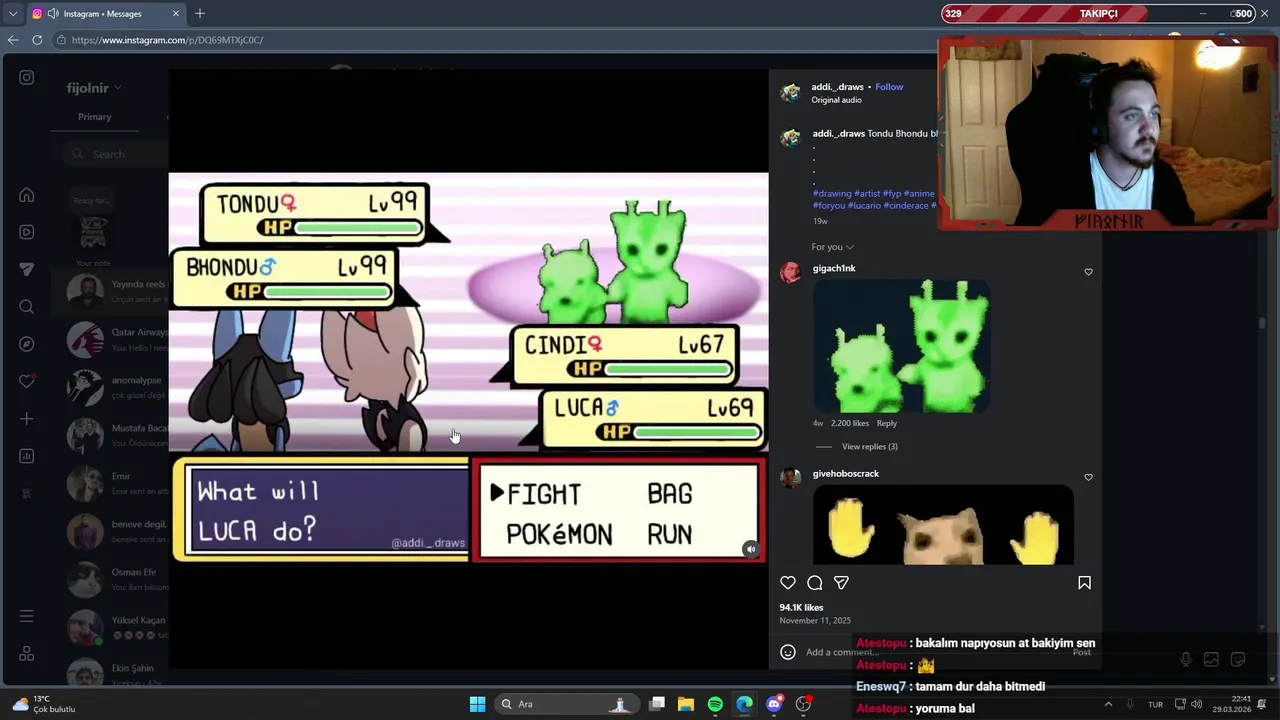This screenshot has width=1280, height=720.
Task: Open the #foryou hashtag
Action: 828,206
